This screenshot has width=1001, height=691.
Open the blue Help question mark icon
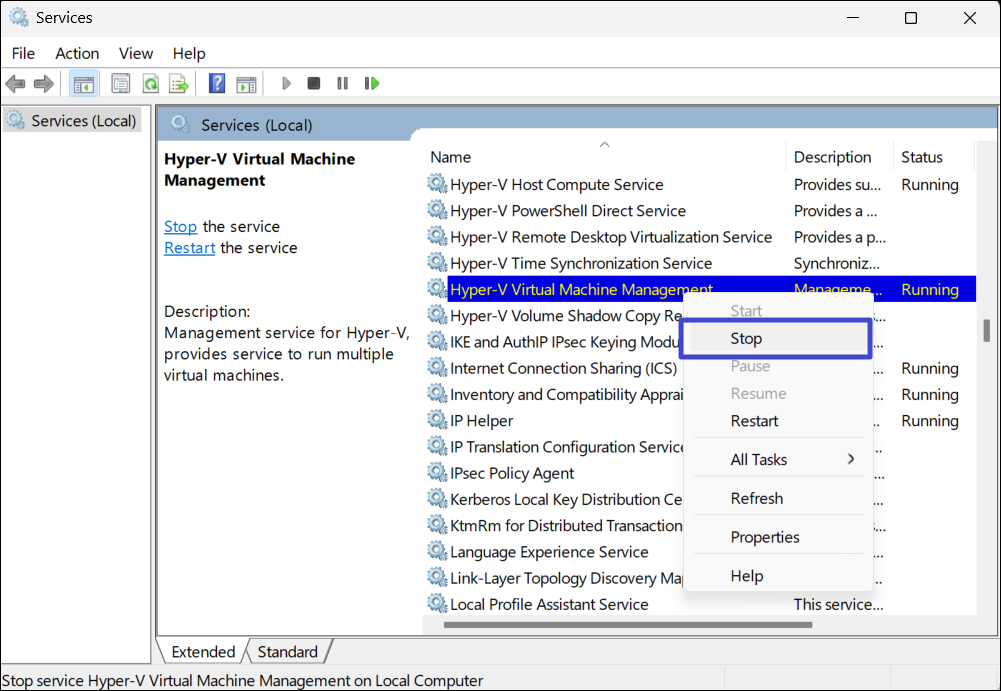pyautogui.click(x=217, y=83)
